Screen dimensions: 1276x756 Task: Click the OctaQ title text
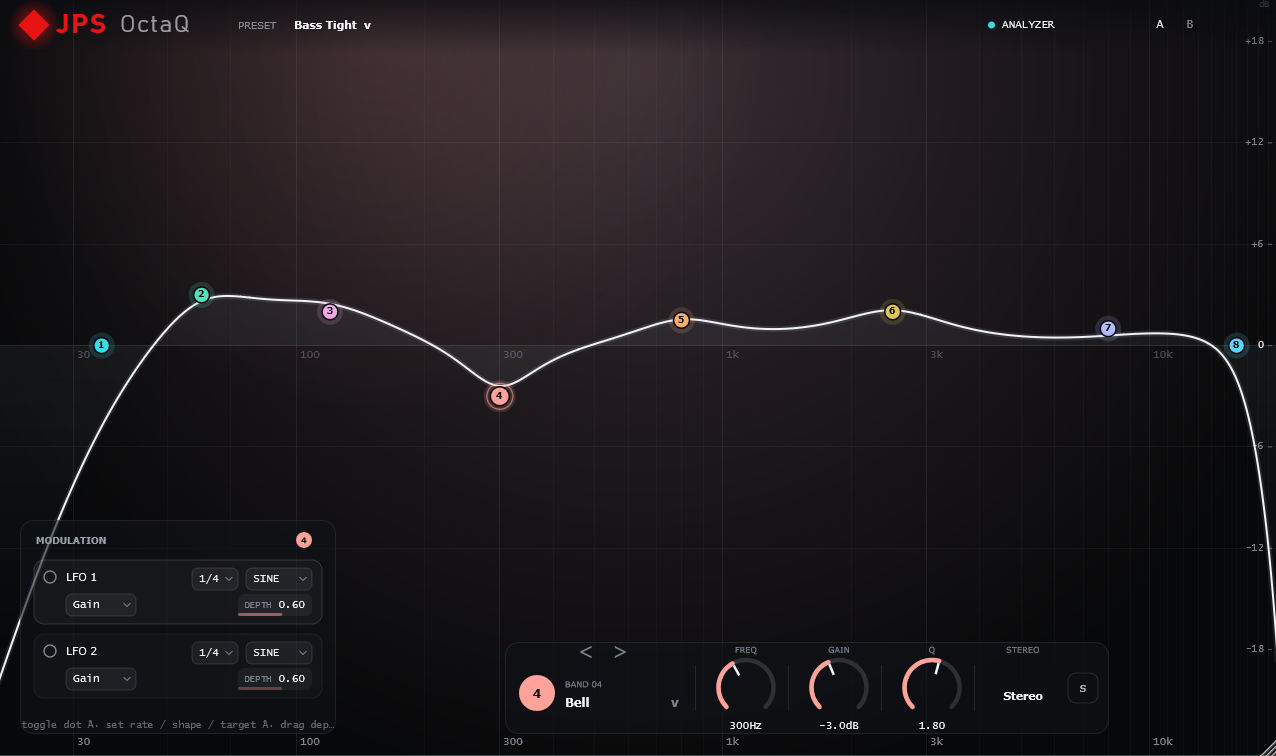click(x=155, y=24)
